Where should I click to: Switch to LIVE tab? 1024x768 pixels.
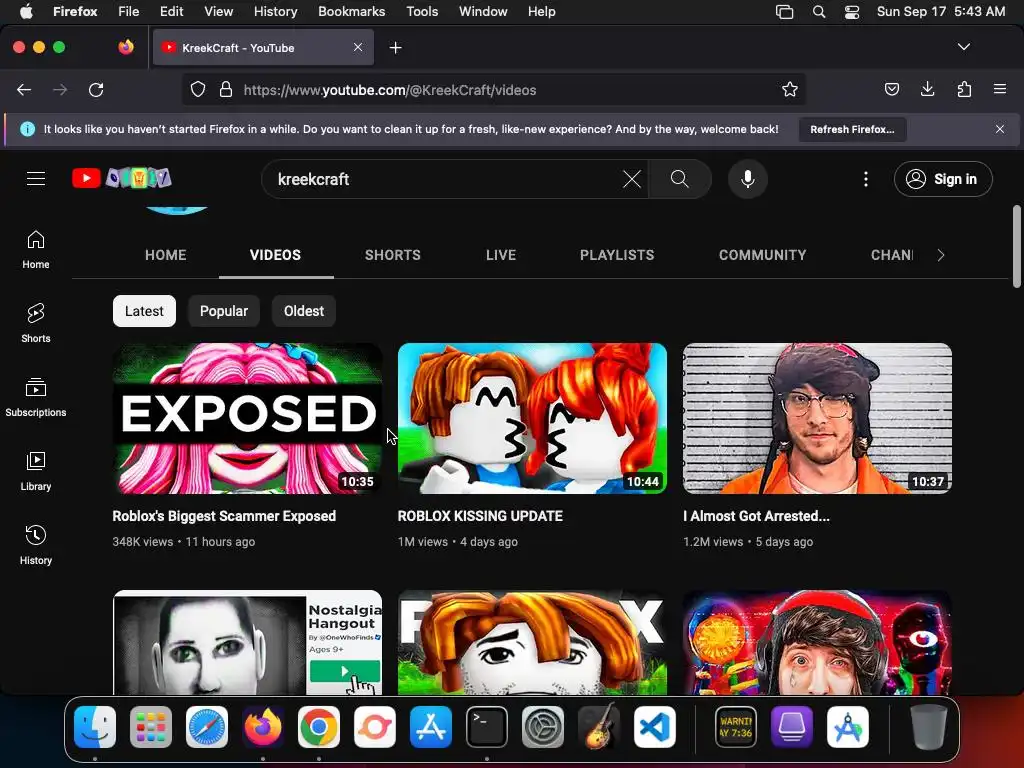[501, 255]
